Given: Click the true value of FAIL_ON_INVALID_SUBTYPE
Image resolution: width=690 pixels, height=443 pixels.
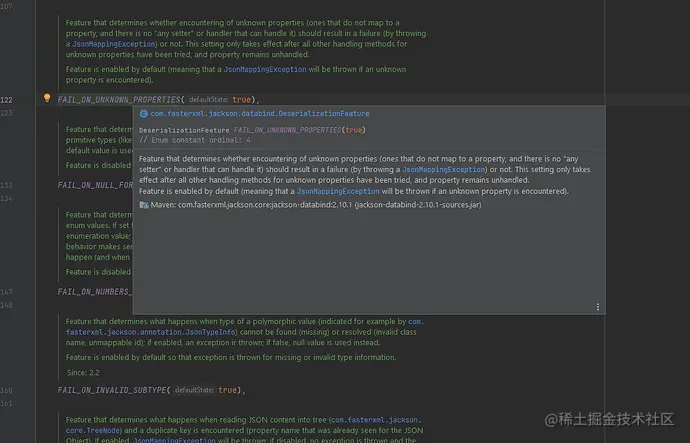Looking at the screenshot, I should coord(228,390).
